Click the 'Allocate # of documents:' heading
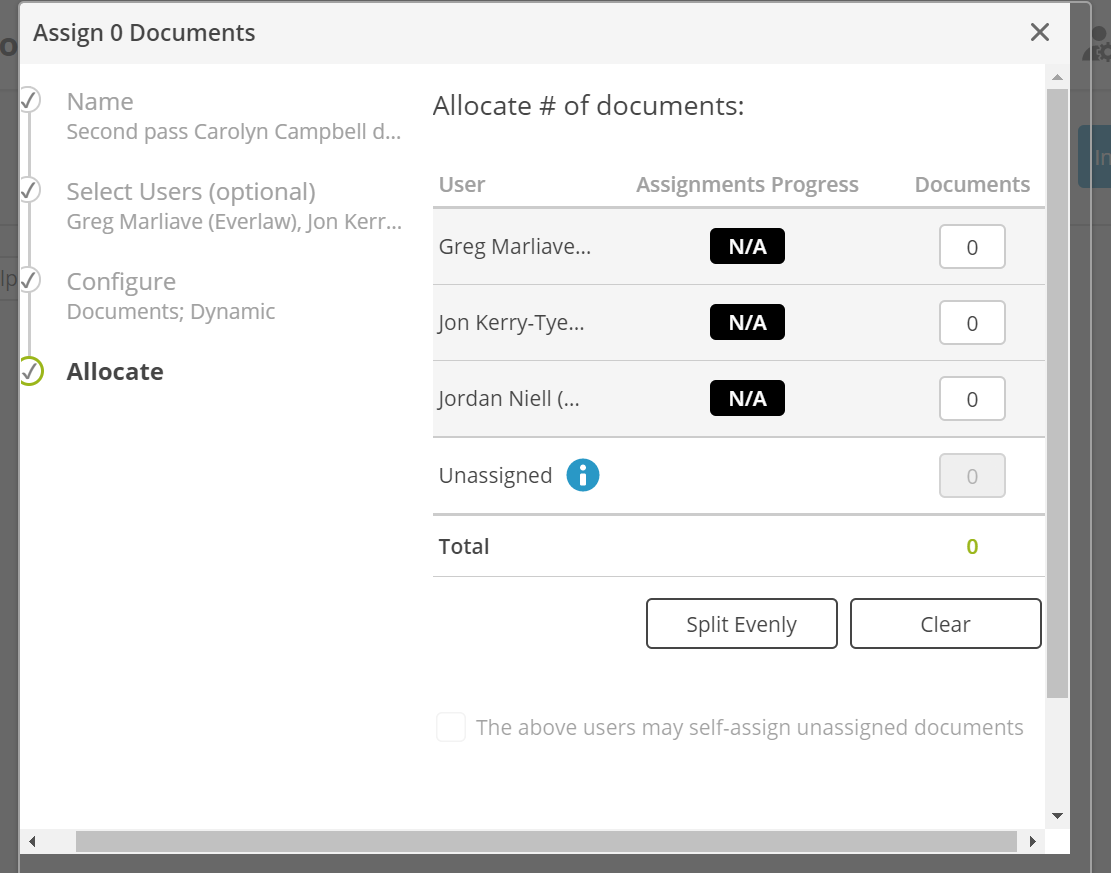 [x=589, y=106]
